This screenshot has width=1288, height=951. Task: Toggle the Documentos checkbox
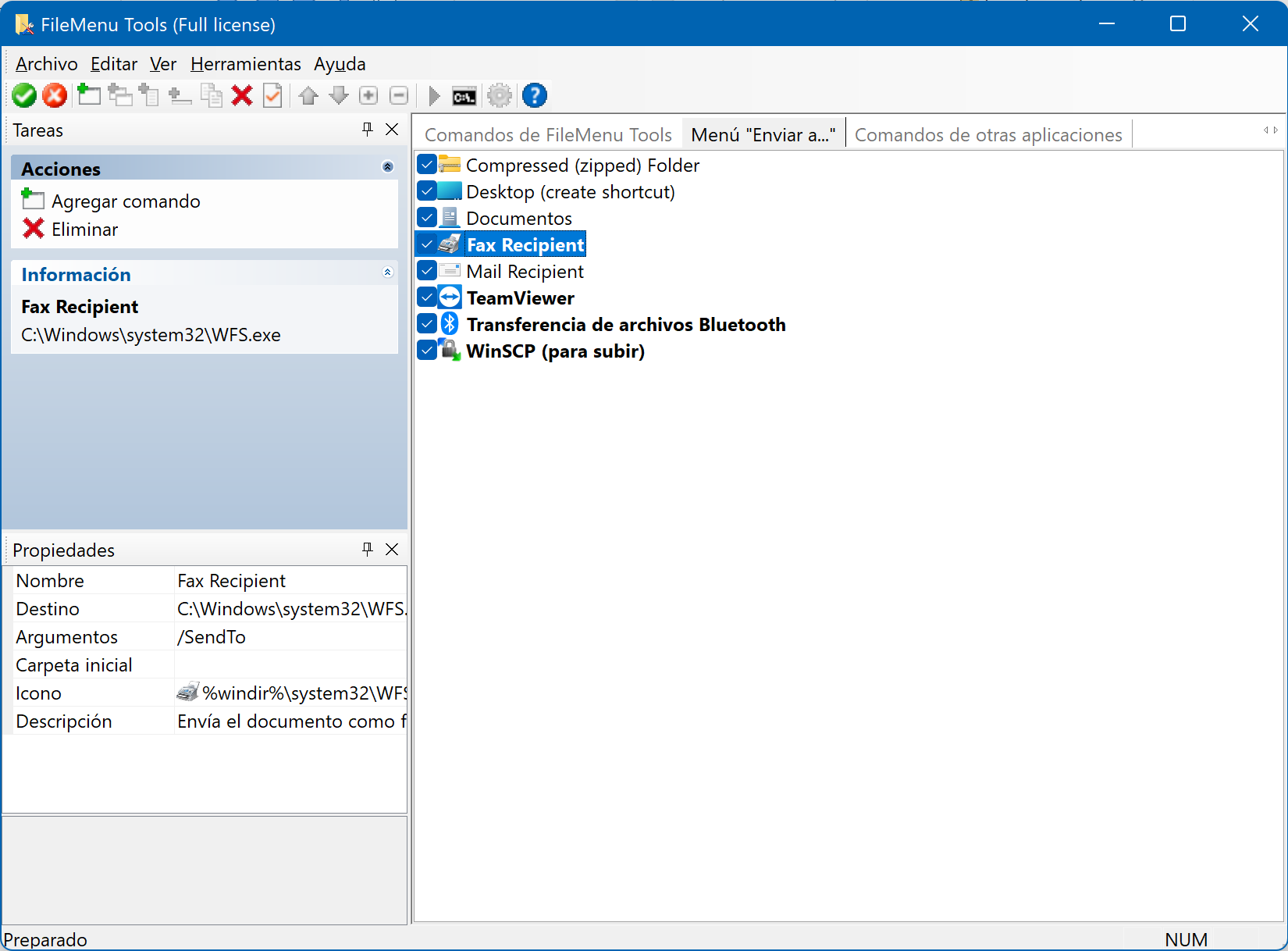click(x=427, y=218)
